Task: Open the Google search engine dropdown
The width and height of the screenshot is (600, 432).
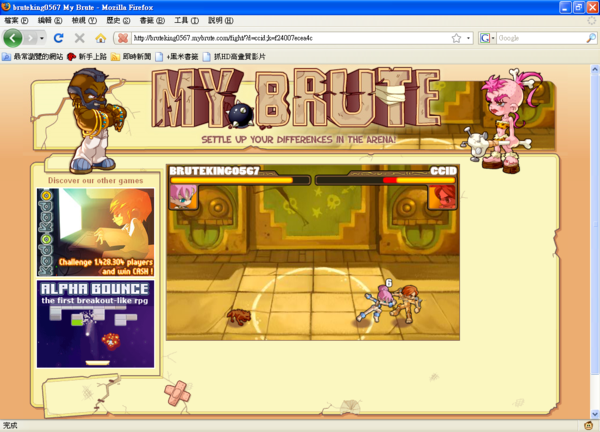Action: [487, 38]
